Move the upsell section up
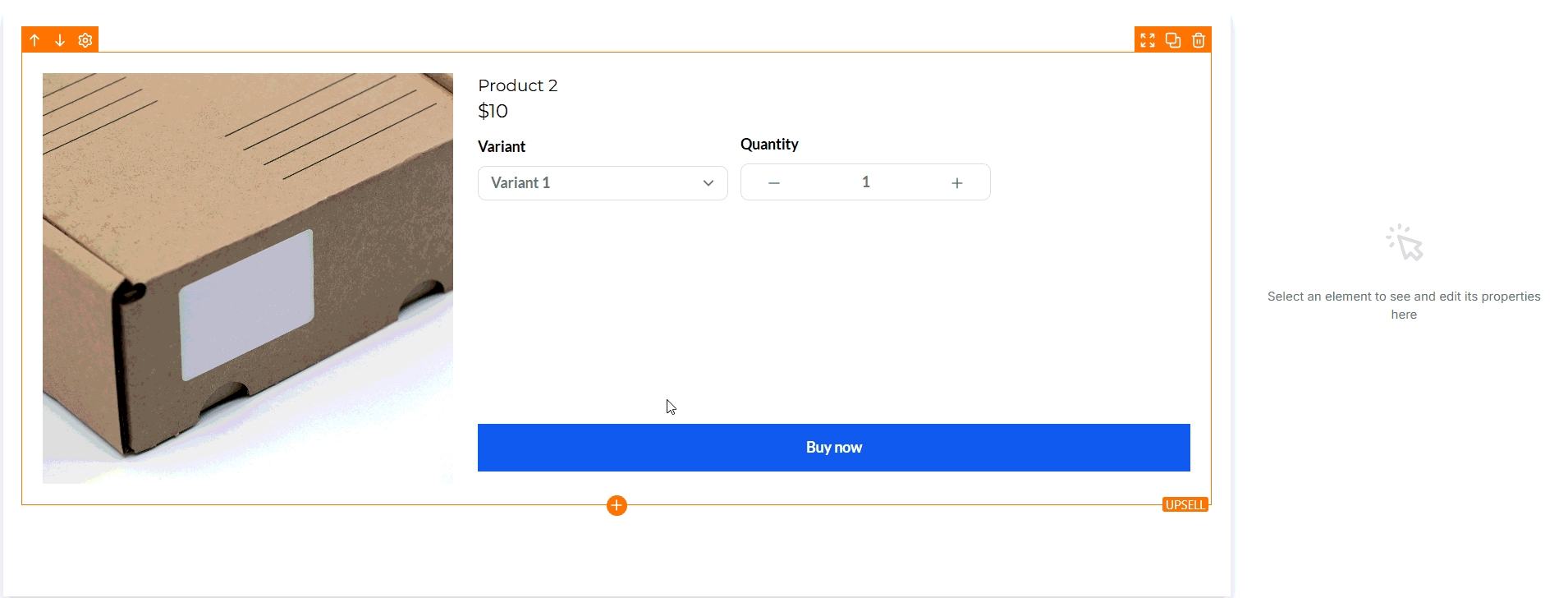Viewport: 1568px width, 598px height. 34,40
